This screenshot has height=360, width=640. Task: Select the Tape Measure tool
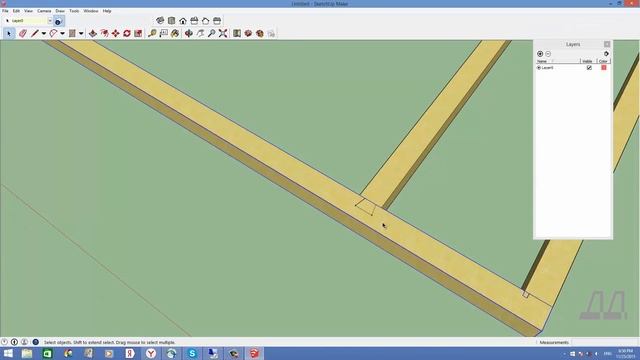click(152, 33)
